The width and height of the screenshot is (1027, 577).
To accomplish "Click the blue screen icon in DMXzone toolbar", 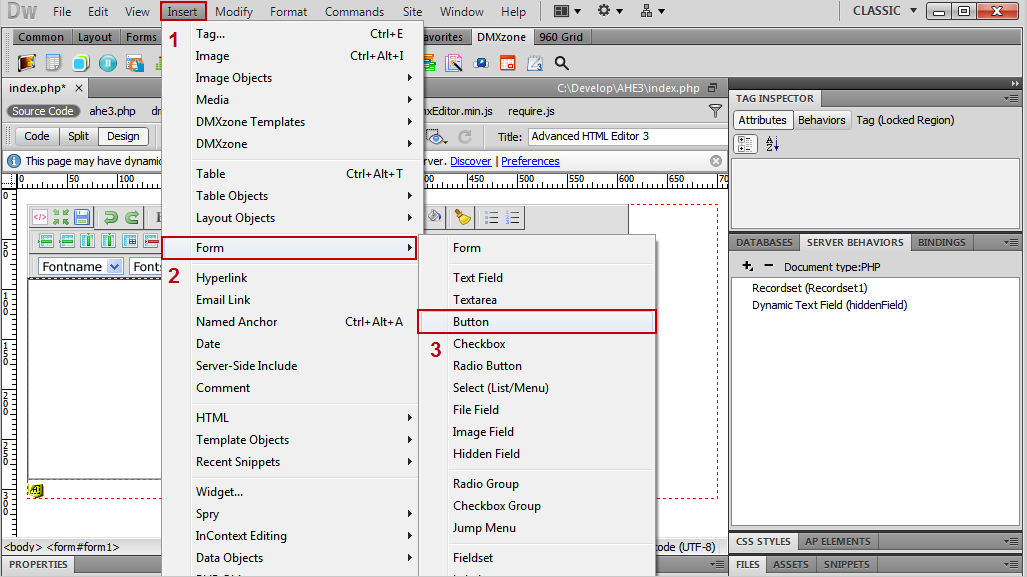I will pos(481,63).
